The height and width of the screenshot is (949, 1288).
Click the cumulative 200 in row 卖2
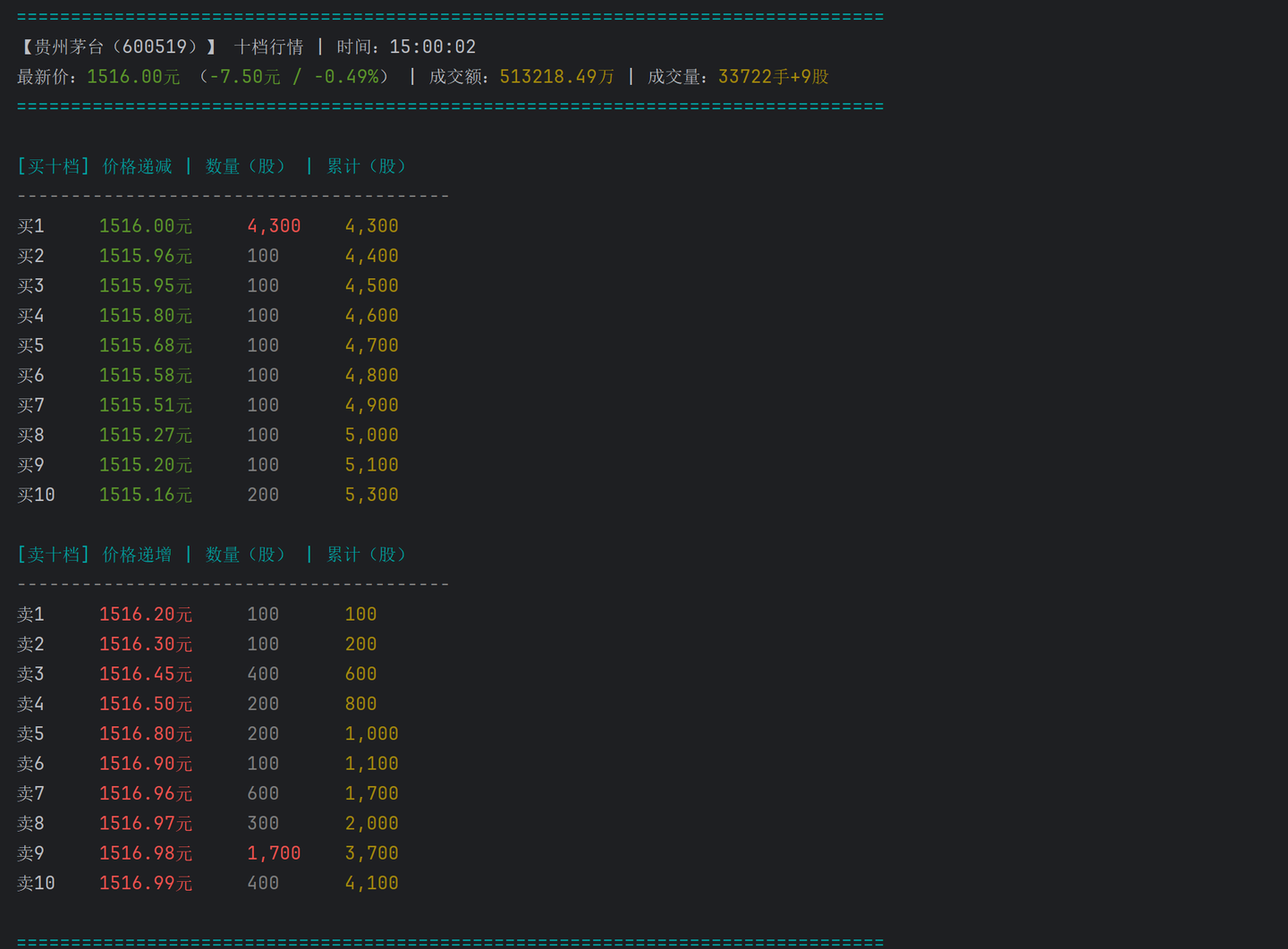pos(360,644)
